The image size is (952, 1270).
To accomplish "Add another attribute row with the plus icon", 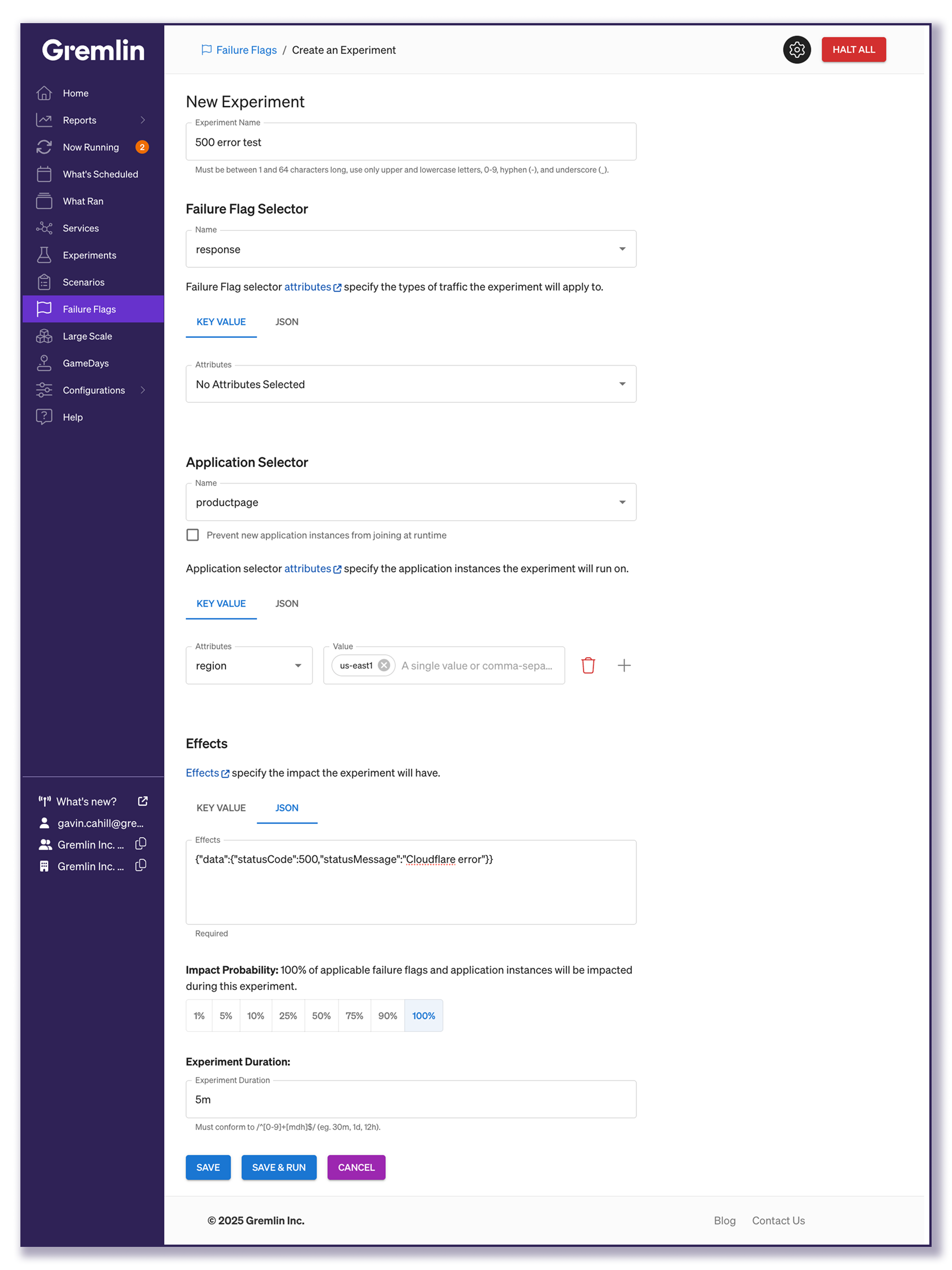I will tap(624, 665).
